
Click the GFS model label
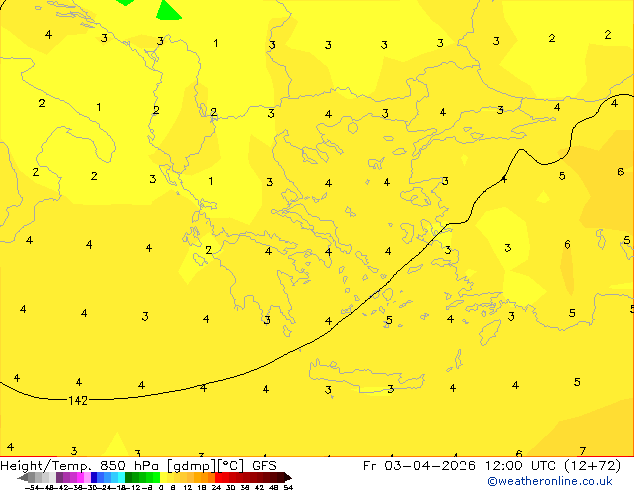click(x=264, y=466)
